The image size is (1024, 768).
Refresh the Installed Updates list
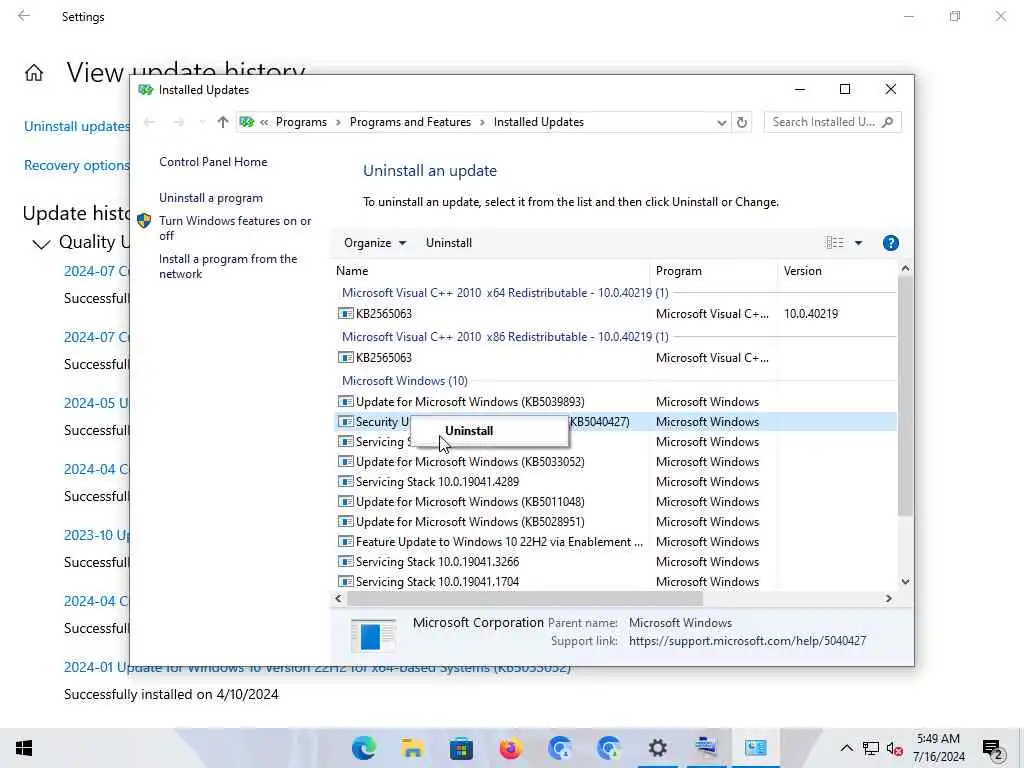(741, 122)
